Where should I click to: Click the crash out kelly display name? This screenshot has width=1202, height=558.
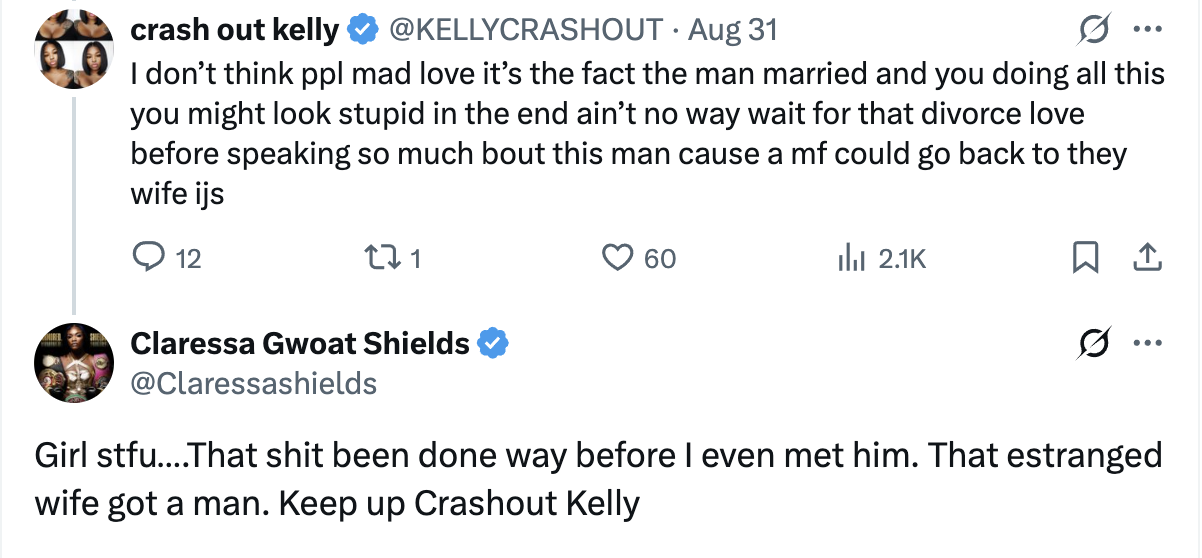pyautogui.click(x=235, y=31)
